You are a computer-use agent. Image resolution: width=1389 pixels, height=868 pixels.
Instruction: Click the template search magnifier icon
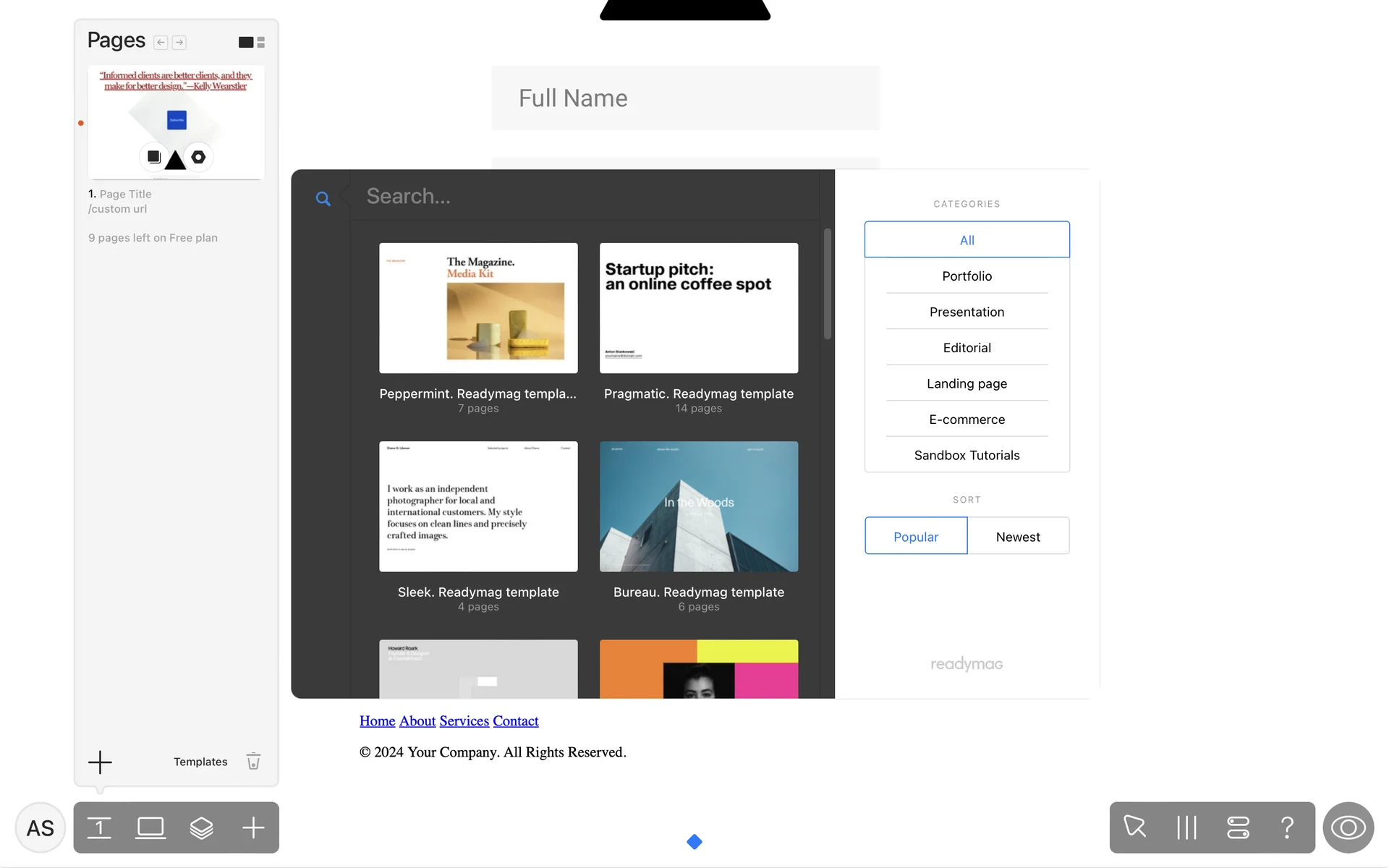pos(323,198)
